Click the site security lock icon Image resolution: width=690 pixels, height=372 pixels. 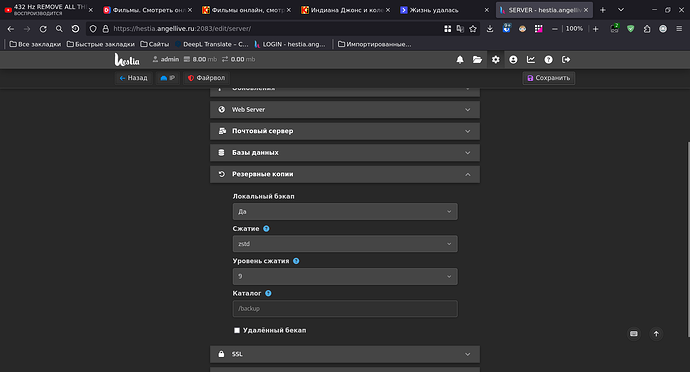106,29
